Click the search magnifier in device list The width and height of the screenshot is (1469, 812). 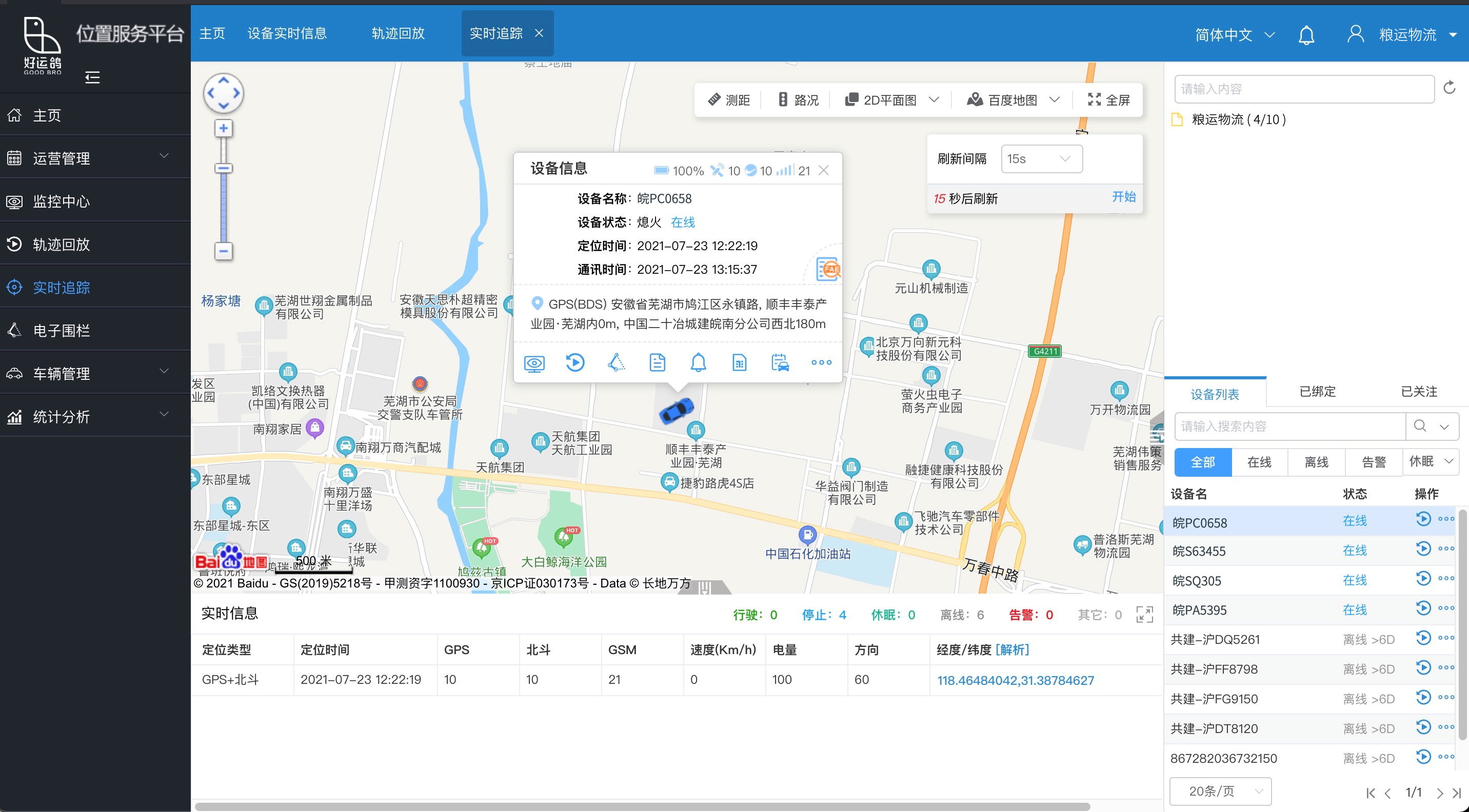pyautogui.click(x=1420, y=425)
